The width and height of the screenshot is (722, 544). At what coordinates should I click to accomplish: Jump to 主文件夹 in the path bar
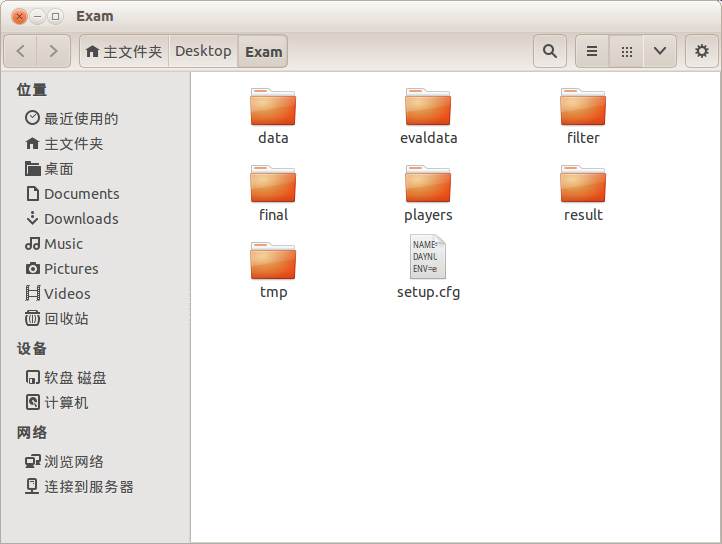click(x=124, y=51)
